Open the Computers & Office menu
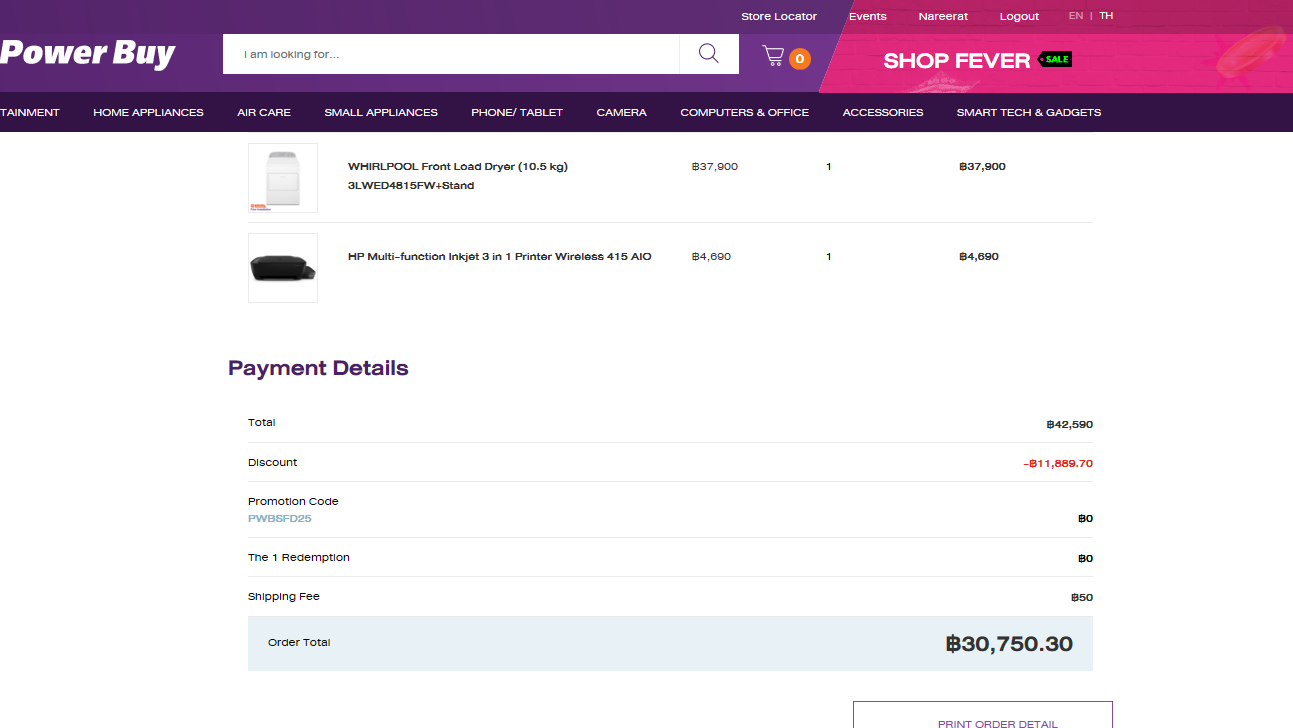 click(745, 112)
